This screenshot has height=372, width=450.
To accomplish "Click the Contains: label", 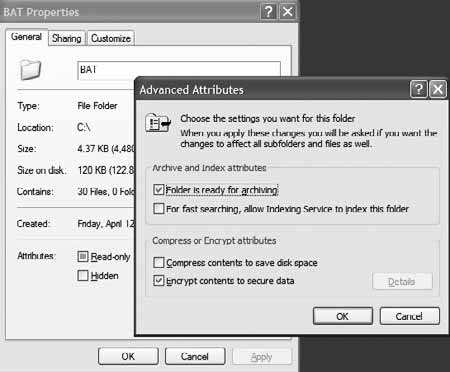I will pos(35,192).
